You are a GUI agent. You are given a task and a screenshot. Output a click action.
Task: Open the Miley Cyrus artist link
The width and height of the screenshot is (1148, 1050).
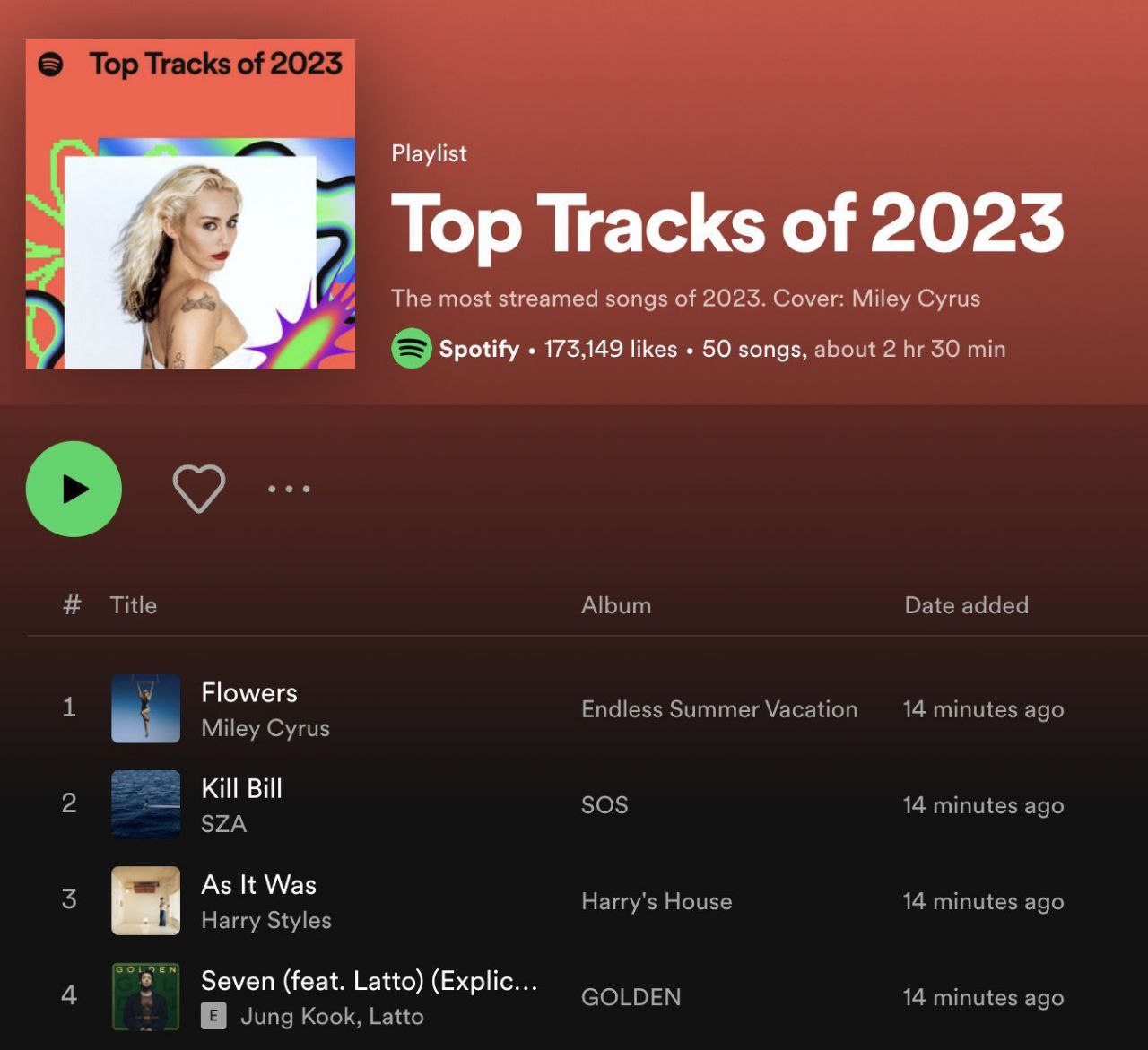[x=265, y=728]
